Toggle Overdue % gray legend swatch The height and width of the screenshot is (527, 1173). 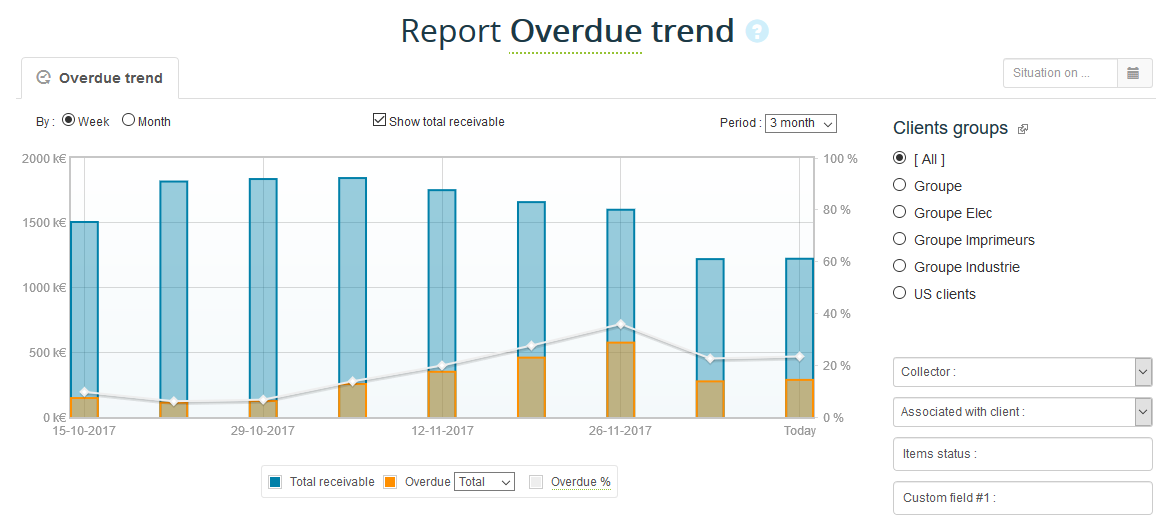[536, 482]
